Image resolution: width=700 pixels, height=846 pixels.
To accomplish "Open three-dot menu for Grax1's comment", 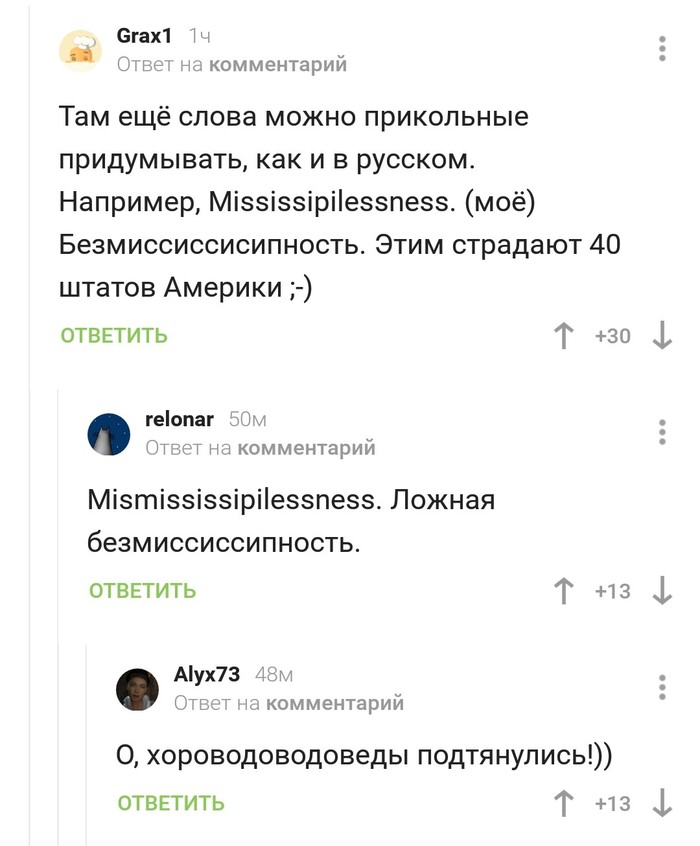I will 662,49.
